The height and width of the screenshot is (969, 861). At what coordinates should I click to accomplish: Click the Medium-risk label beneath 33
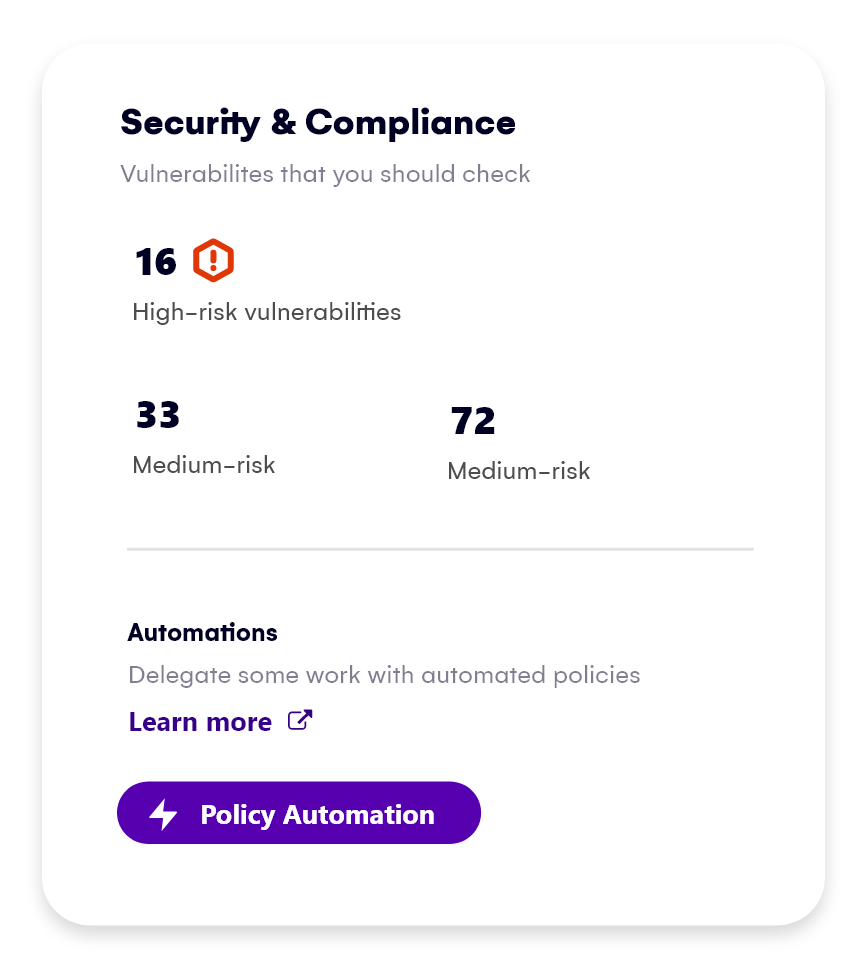[203, 465]
